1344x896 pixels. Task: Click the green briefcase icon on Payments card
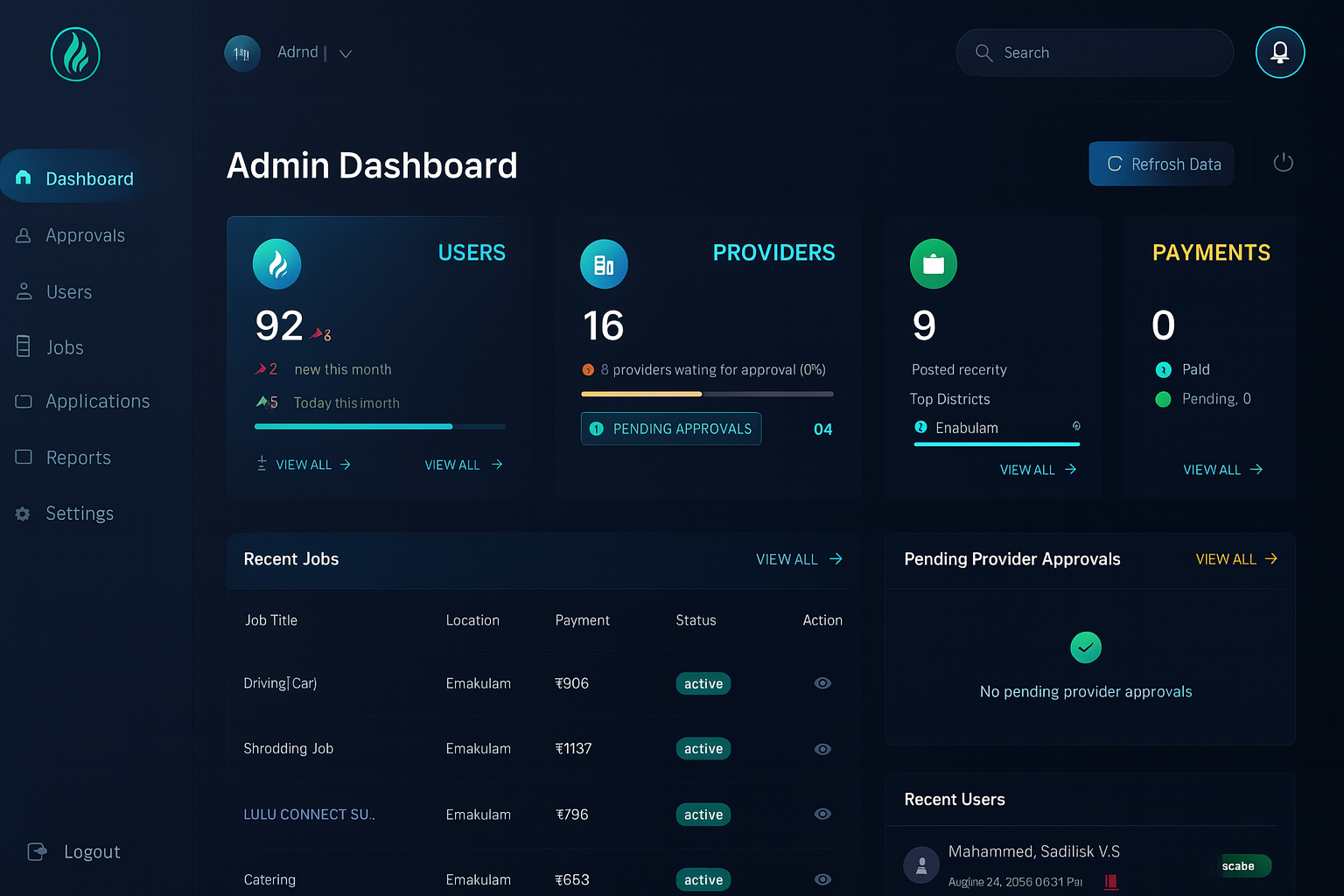pyautogui.click(x=933, y=263)
